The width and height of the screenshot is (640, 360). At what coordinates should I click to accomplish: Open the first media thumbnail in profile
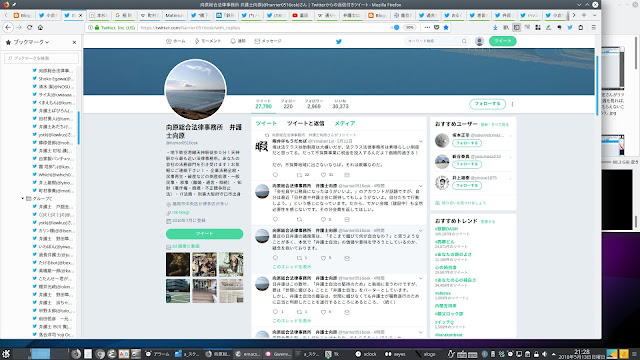pos(178,264)
